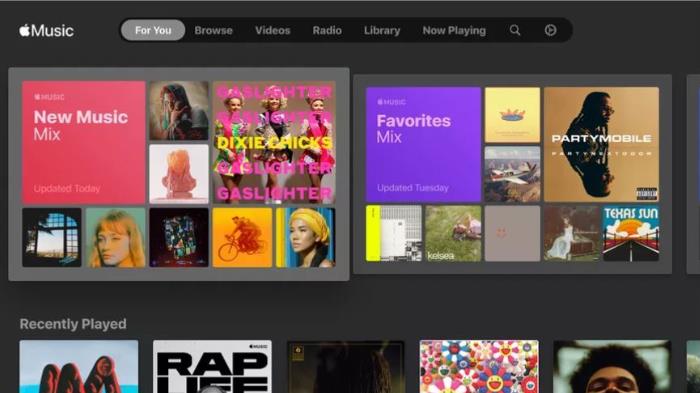
Task: Select the woman in yellow headwrap cover
Action: click(305, 237)
